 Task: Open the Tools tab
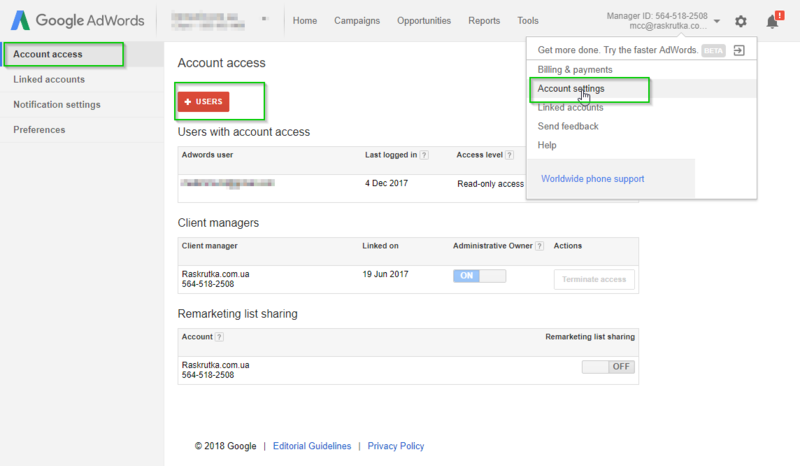pyautogui.click(x=528, y=21)
